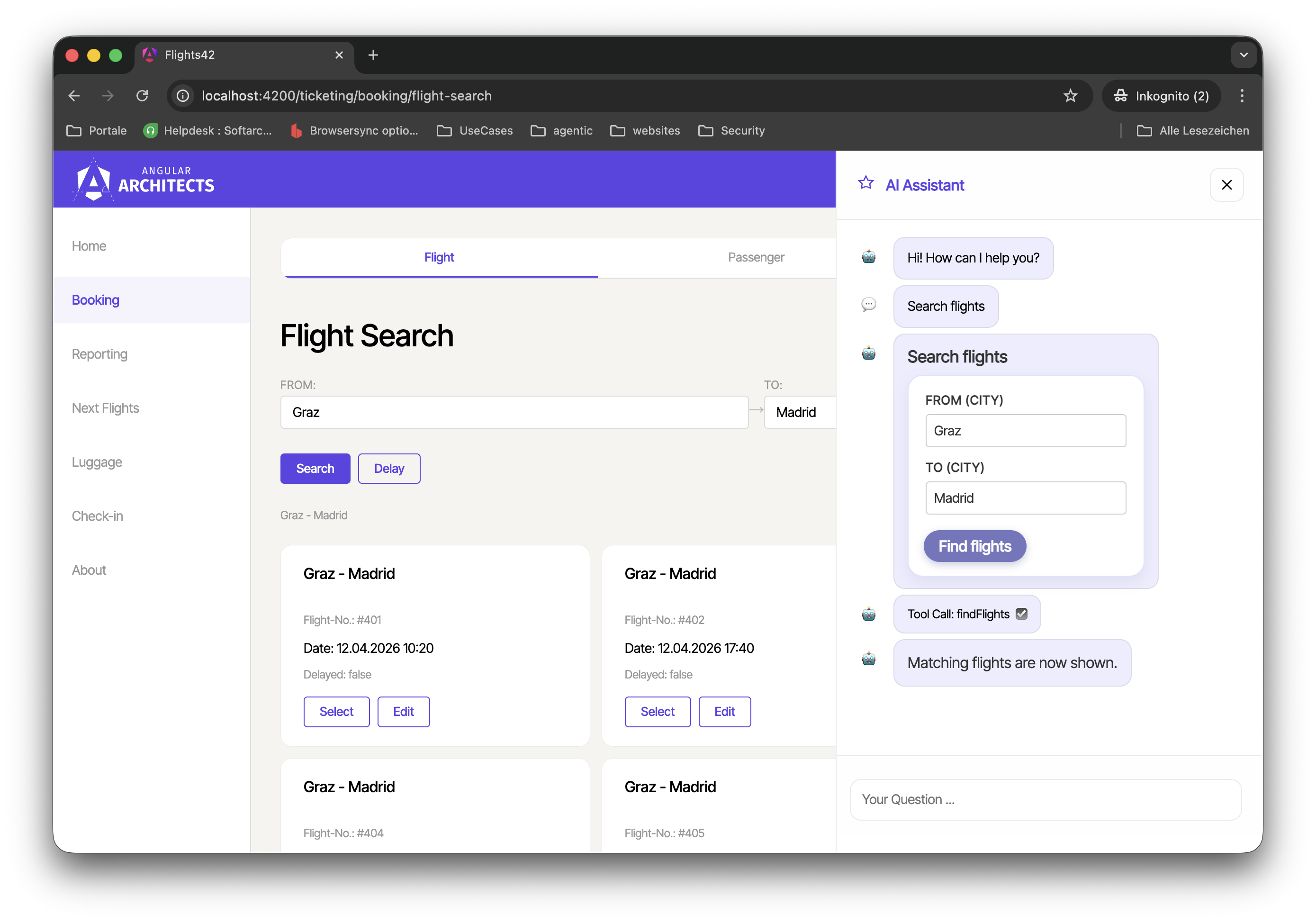Viewport: 1316px width, 923px height.
Task: Click 'Flight-No.: #404' text
Action: 343,833
